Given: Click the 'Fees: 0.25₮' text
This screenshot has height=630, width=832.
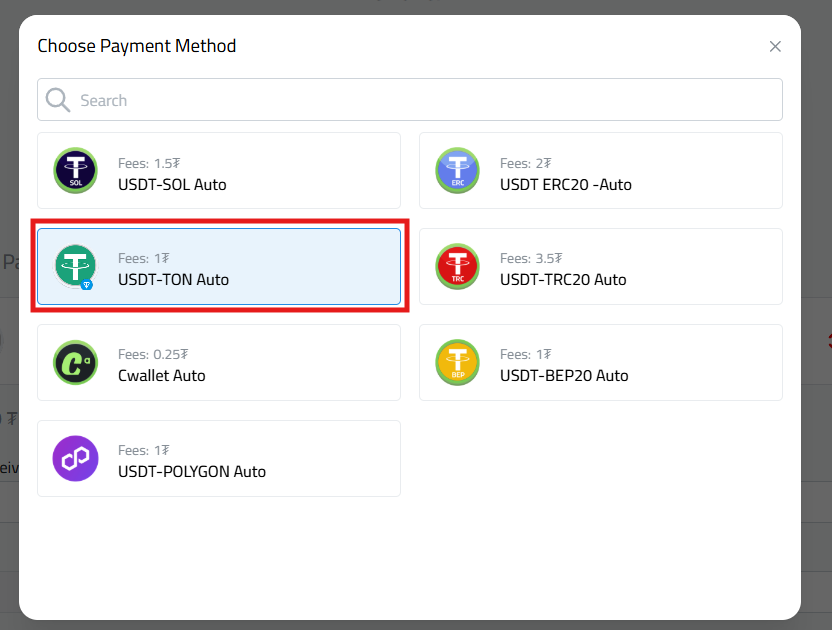Looking at the screenshot, I should point(153,354).
